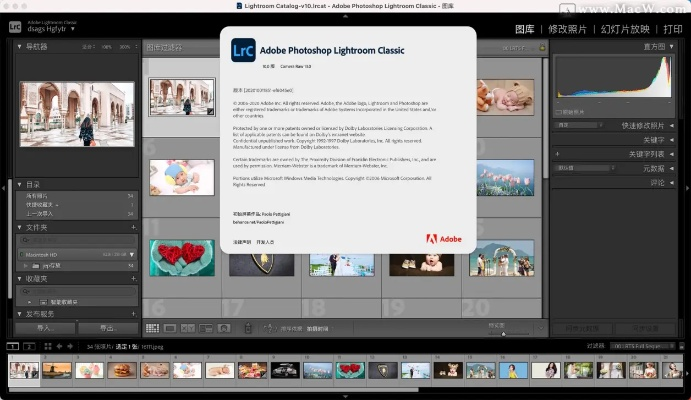Switch to the Slideshow module
The image size is (691, 400).
pos(617,29)
